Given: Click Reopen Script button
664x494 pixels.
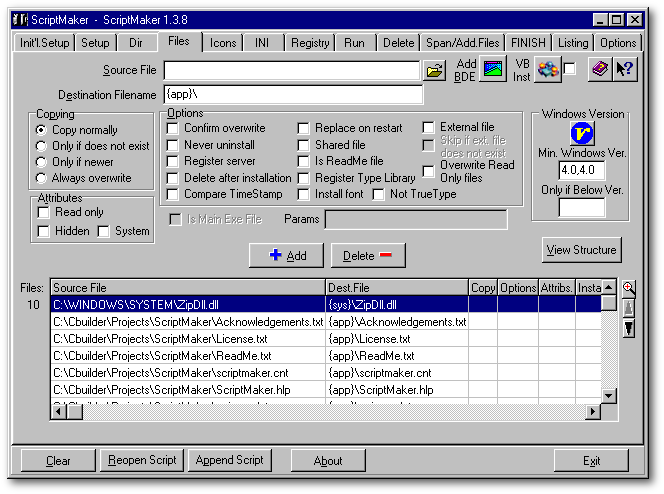Looking at the screenshot, I should [142, 460].
